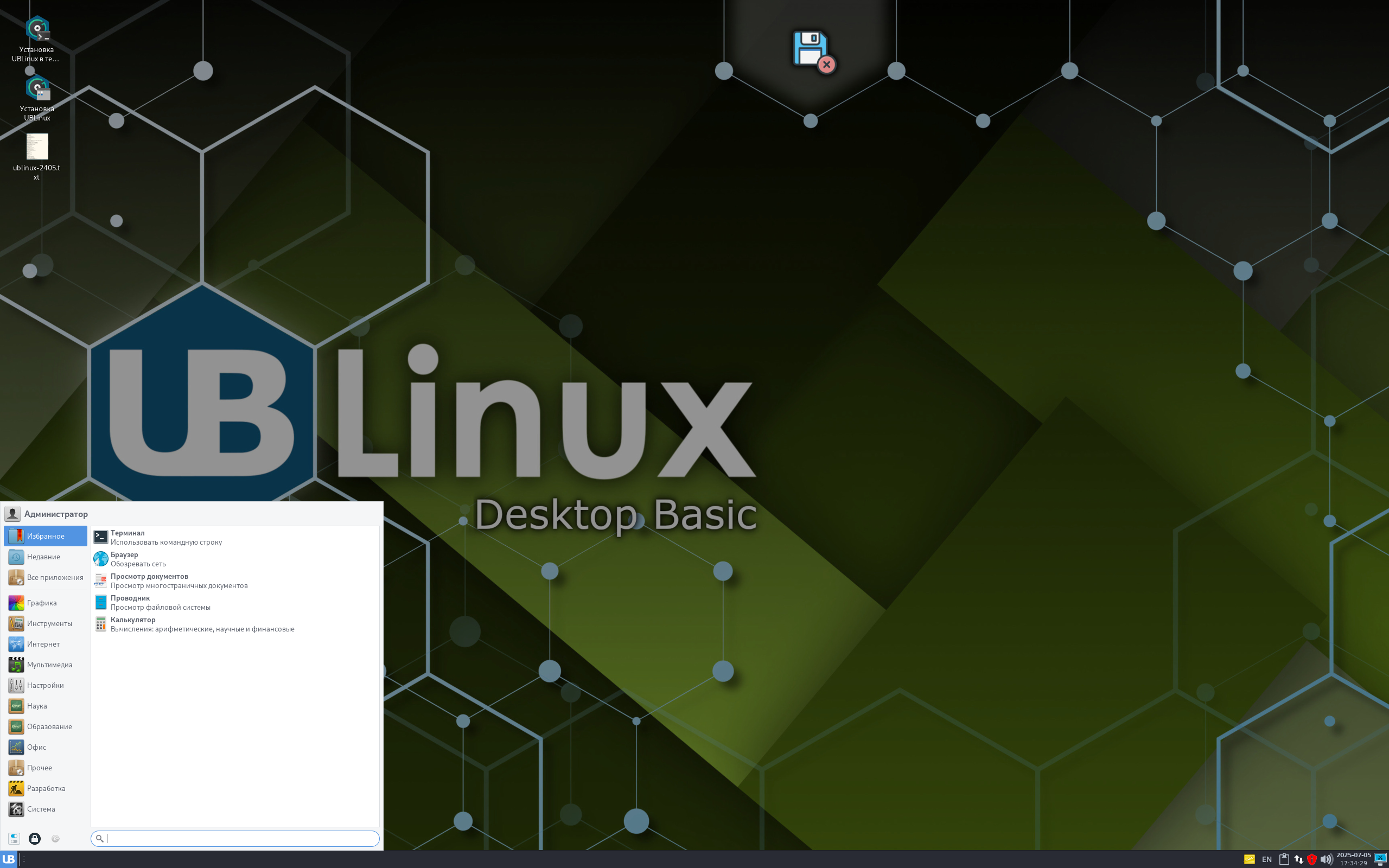Click the menu search field
Image resolution: width=1389 pixels, height=868 pixels.
(x=235, y=838)
